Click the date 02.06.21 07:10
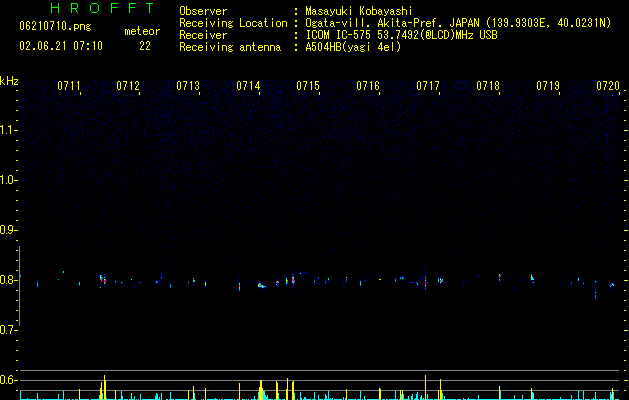629x400 pixels. pos(61,46)
